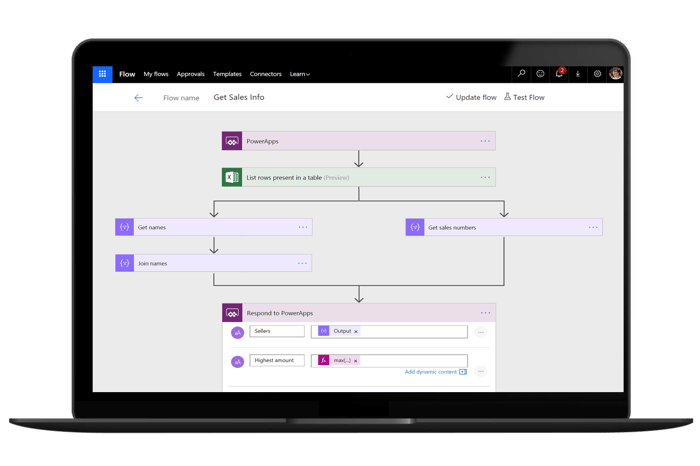
Task: Open Join names step options menu
Action: [x=302, y=263]
